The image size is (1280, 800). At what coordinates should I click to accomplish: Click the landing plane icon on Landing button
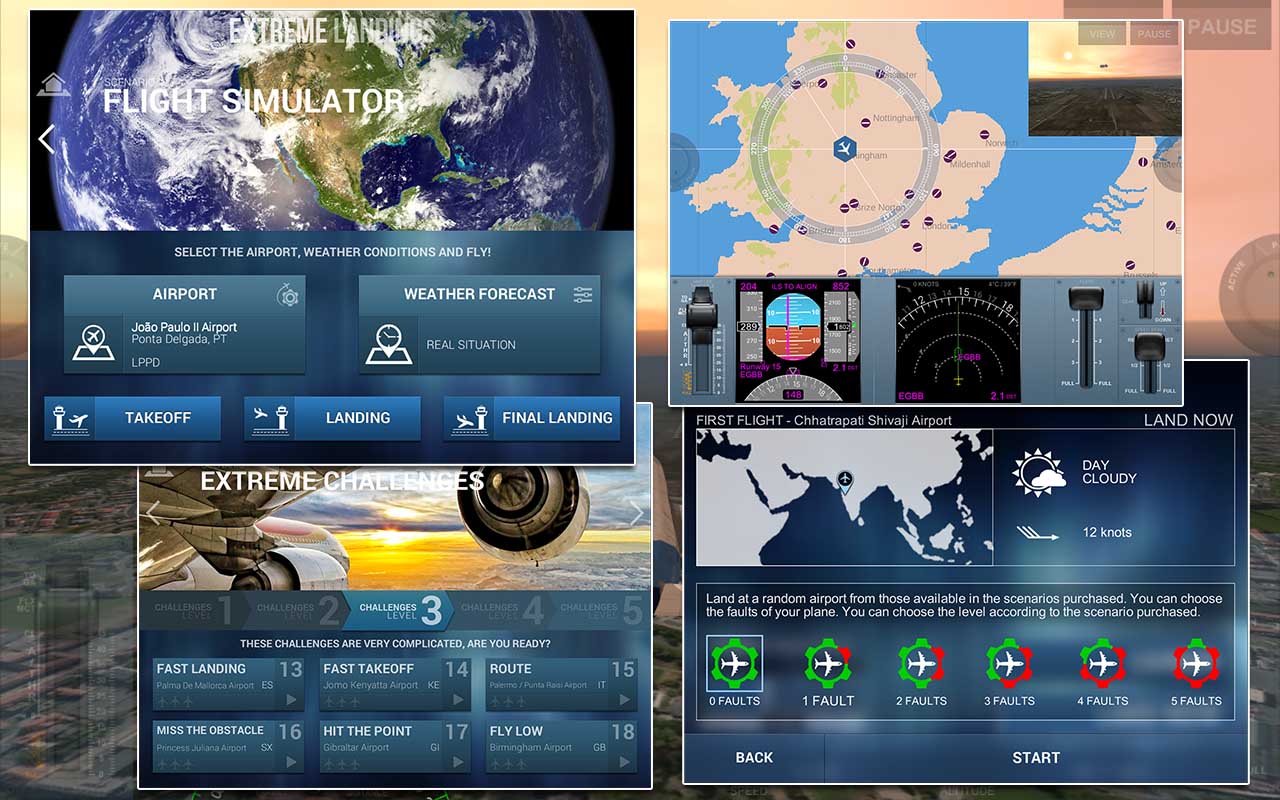pos(271,418)
